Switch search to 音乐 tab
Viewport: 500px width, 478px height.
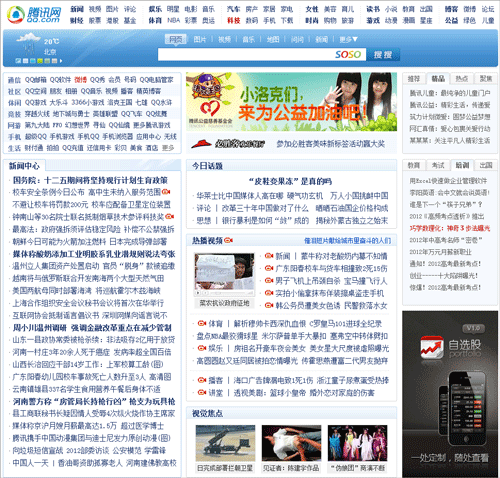coord(248,39)
